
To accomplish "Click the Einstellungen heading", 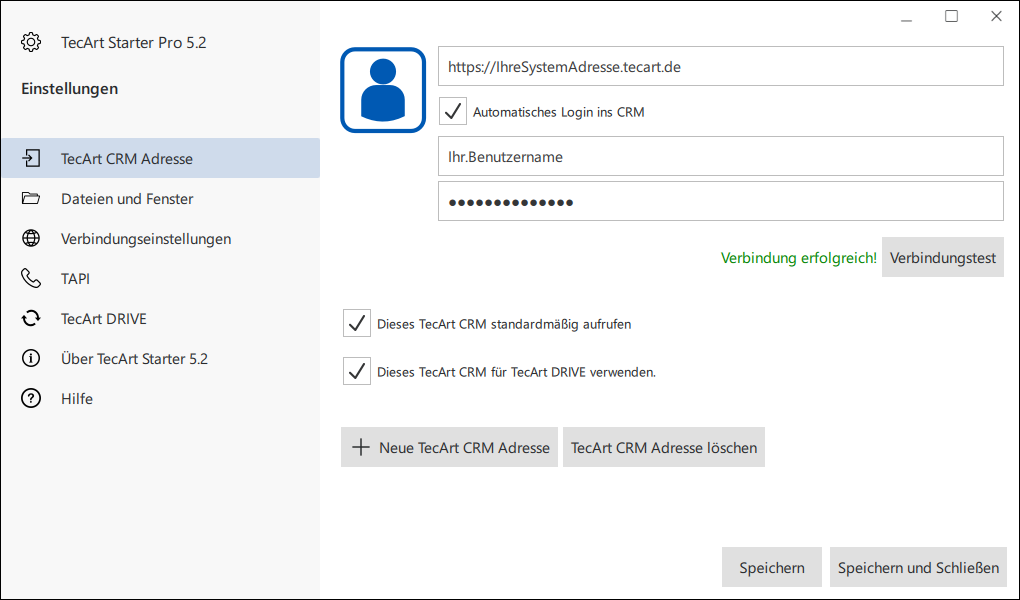I will (x=70, y=89).
